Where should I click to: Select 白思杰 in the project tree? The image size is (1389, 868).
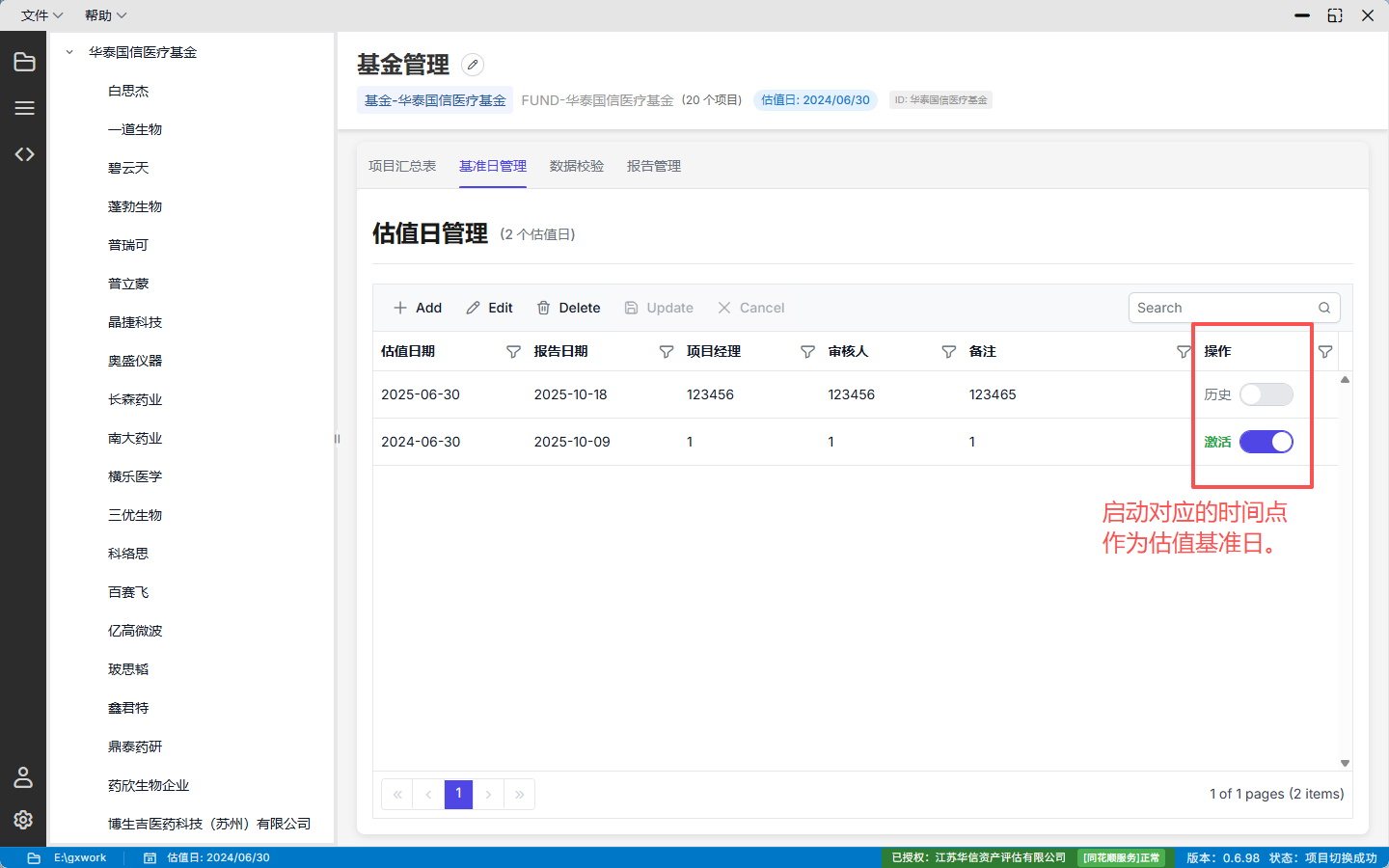pos(128,91)
